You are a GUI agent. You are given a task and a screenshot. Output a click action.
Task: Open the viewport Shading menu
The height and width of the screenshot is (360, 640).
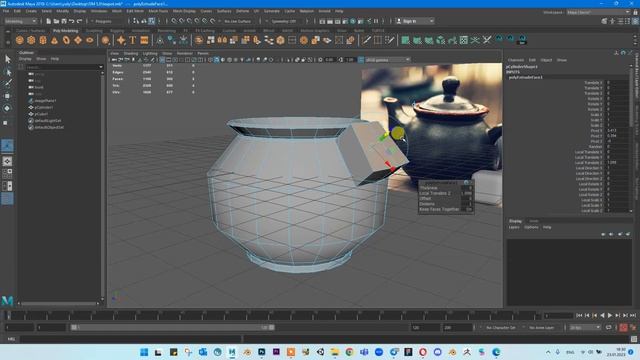pos(131,53)
